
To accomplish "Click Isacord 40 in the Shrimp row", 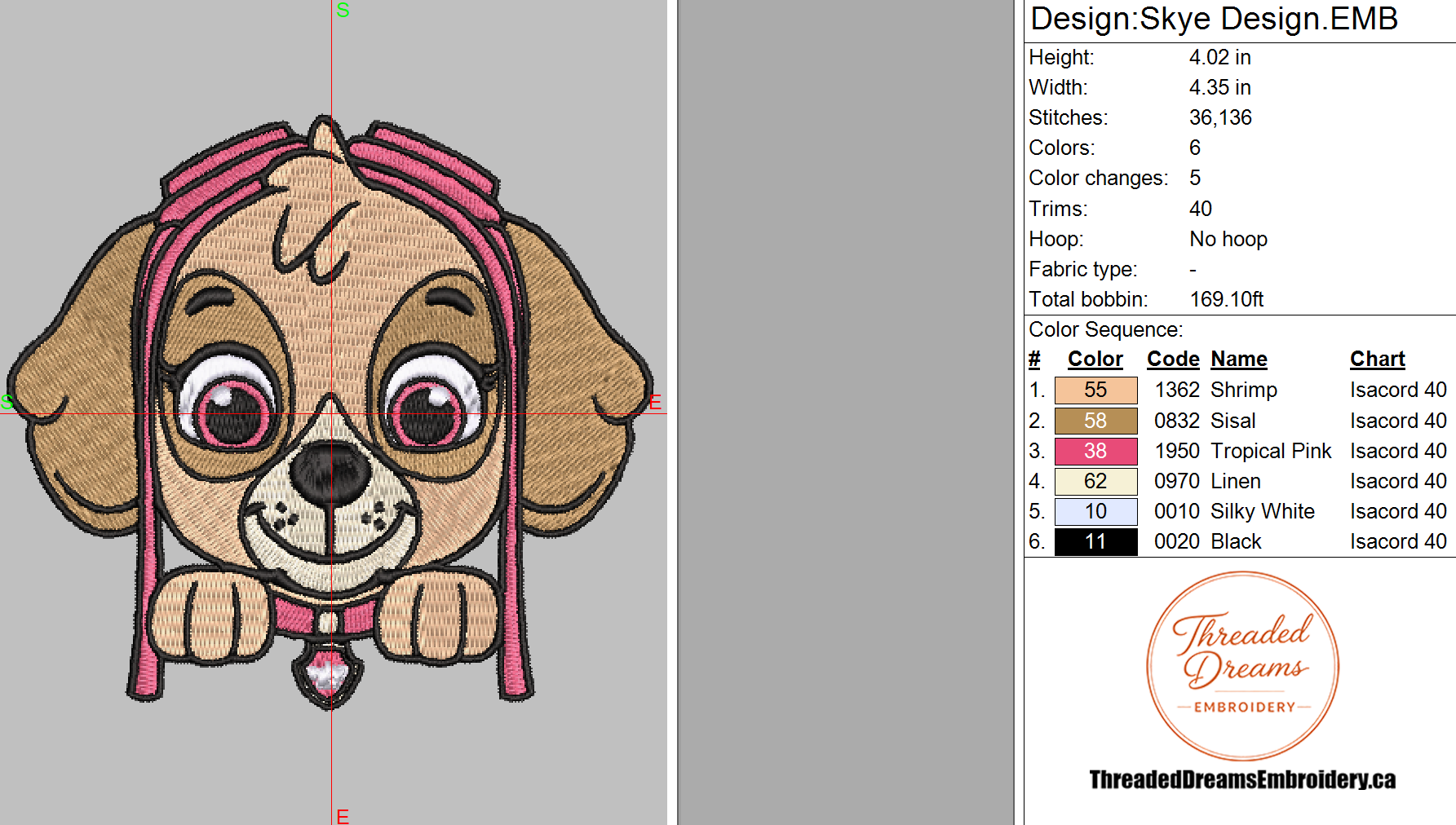I will click(1398, 390).
